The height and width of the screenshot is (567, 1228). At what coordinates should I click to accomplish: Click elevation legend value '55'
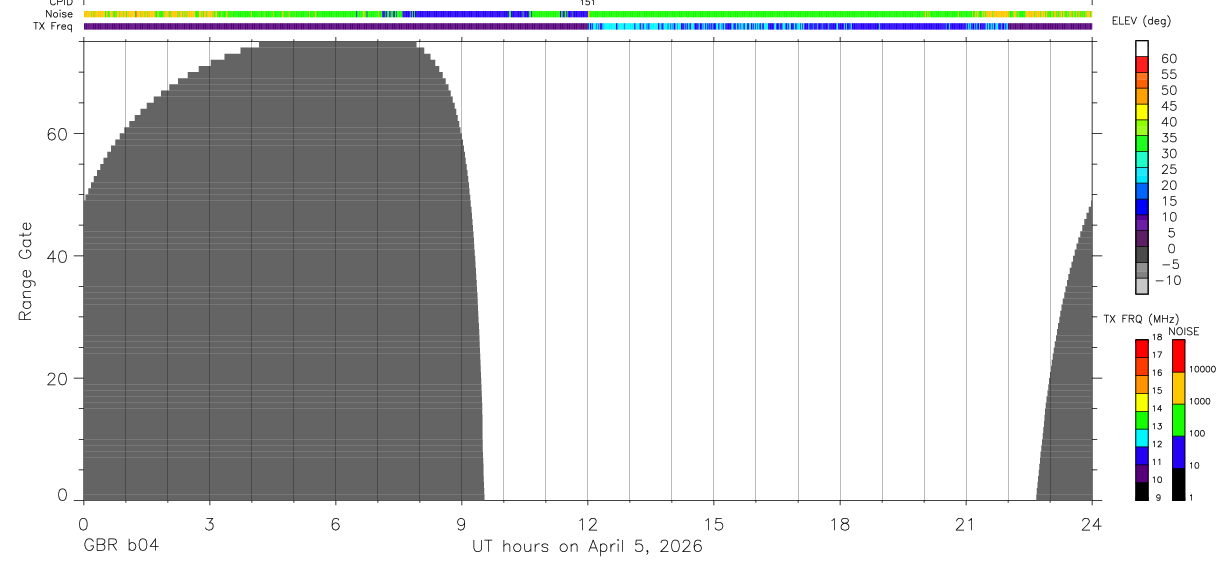tap(1168, 75)
